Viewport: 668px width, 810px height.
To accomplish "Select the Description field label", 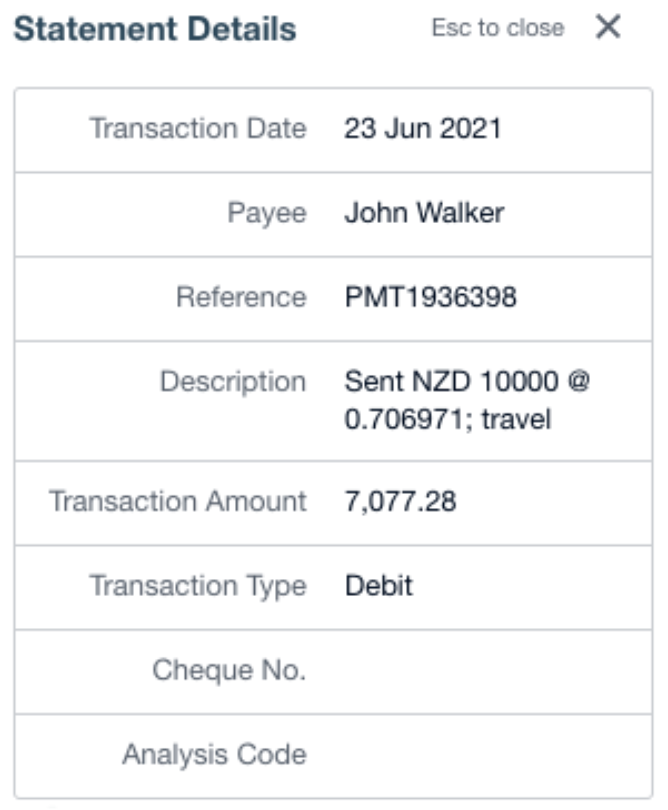I will click(233, 382).
